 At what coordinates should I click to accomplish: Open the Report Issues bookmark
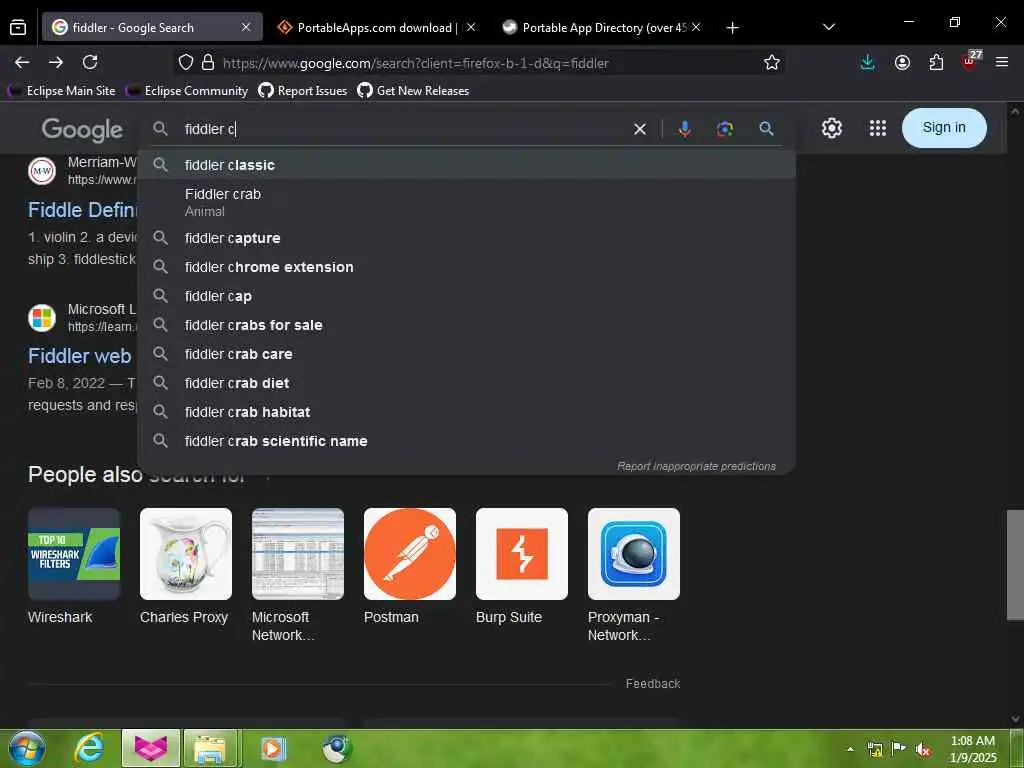tap(303, 91)
